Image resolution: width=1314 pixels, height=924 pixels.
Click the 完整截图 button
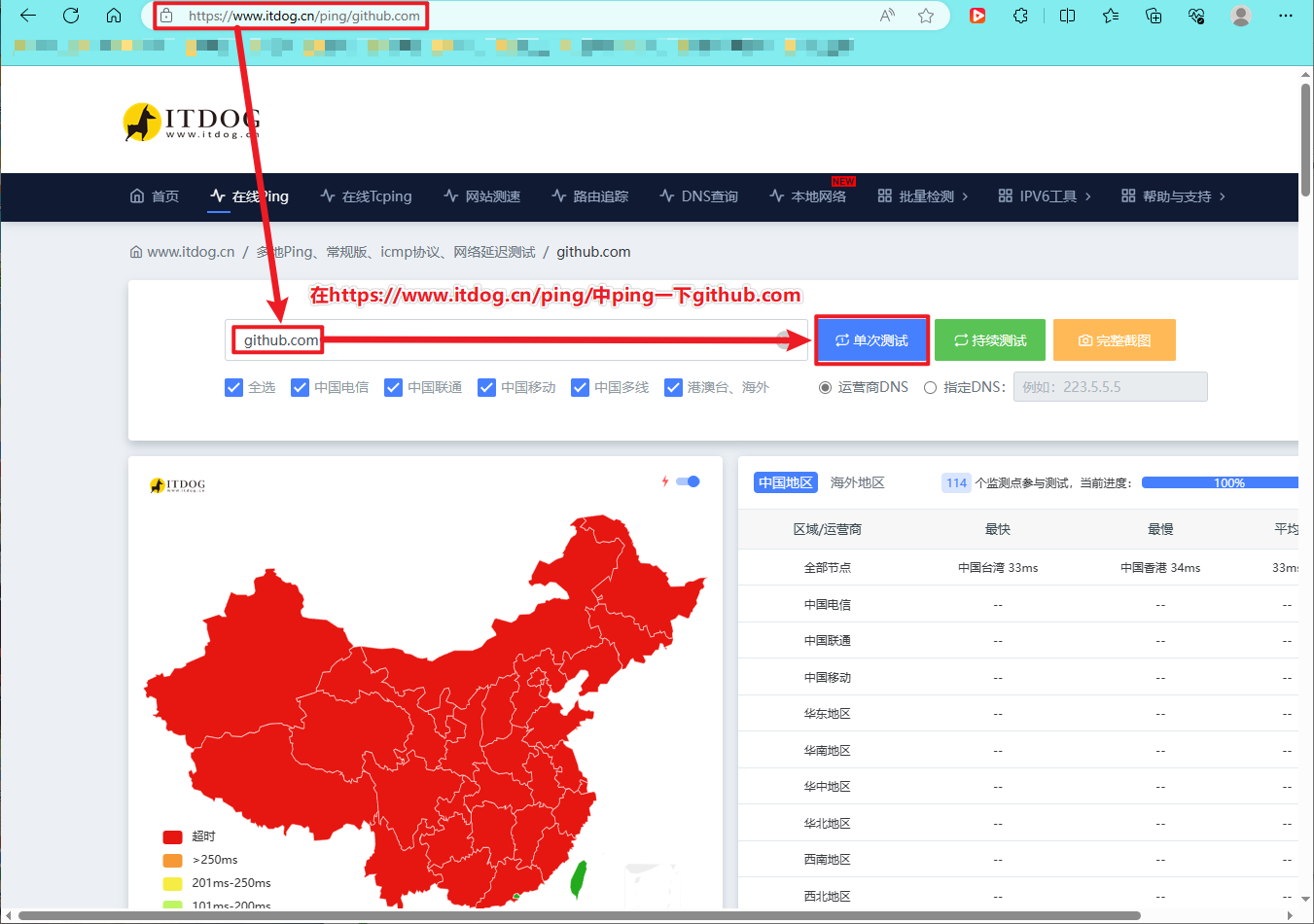(x=1115, y=340)
